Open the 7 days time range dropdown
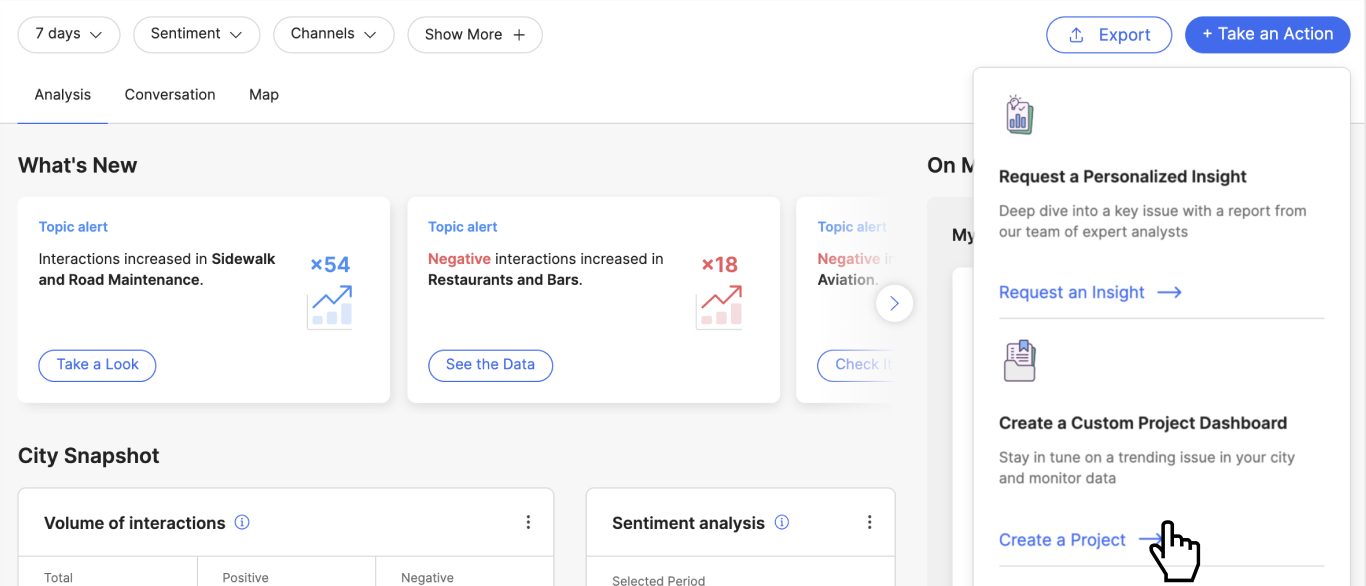Image resolution: width=1366 pixels, height=586 pixels. coord(69,34)
